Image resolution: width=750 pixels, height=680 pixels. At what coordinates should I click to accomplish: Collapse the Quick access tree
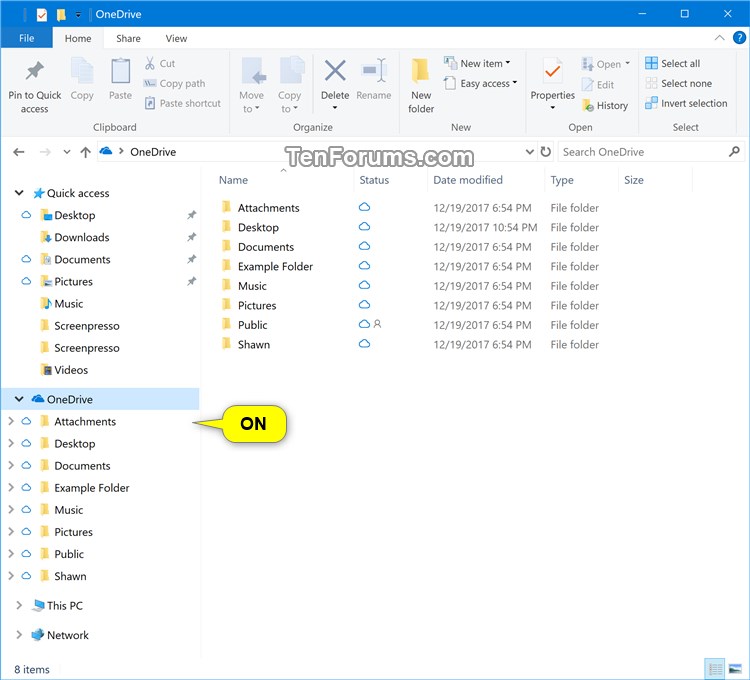coord(19,193)
